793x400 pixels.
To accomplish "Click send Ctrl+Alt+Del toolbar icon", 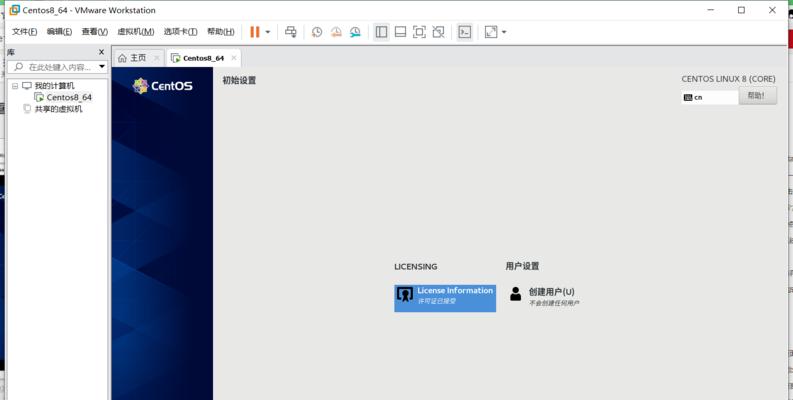I will [290, 32].
